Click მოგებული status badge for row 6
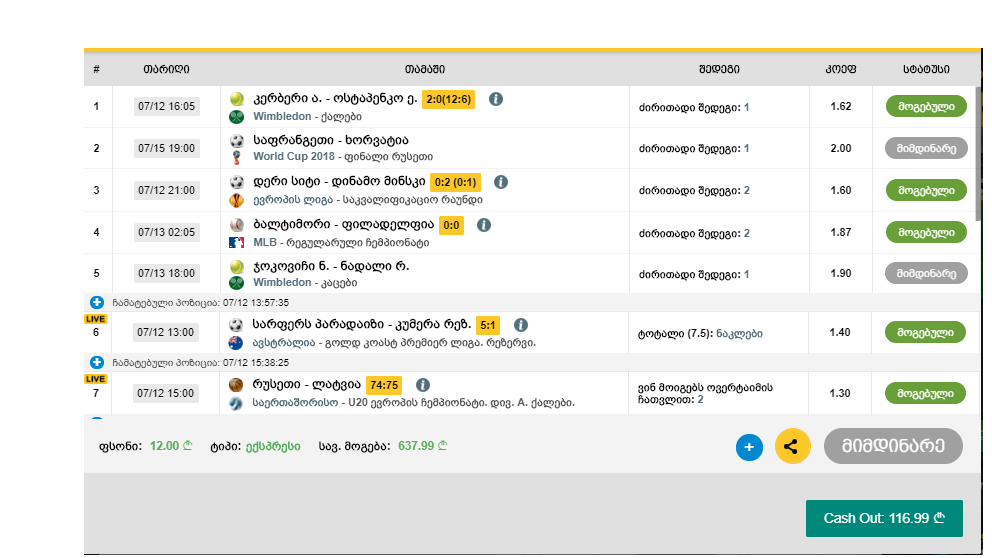Image resolution: width=992 pixels, height=558 pixels. coord(925,332)
